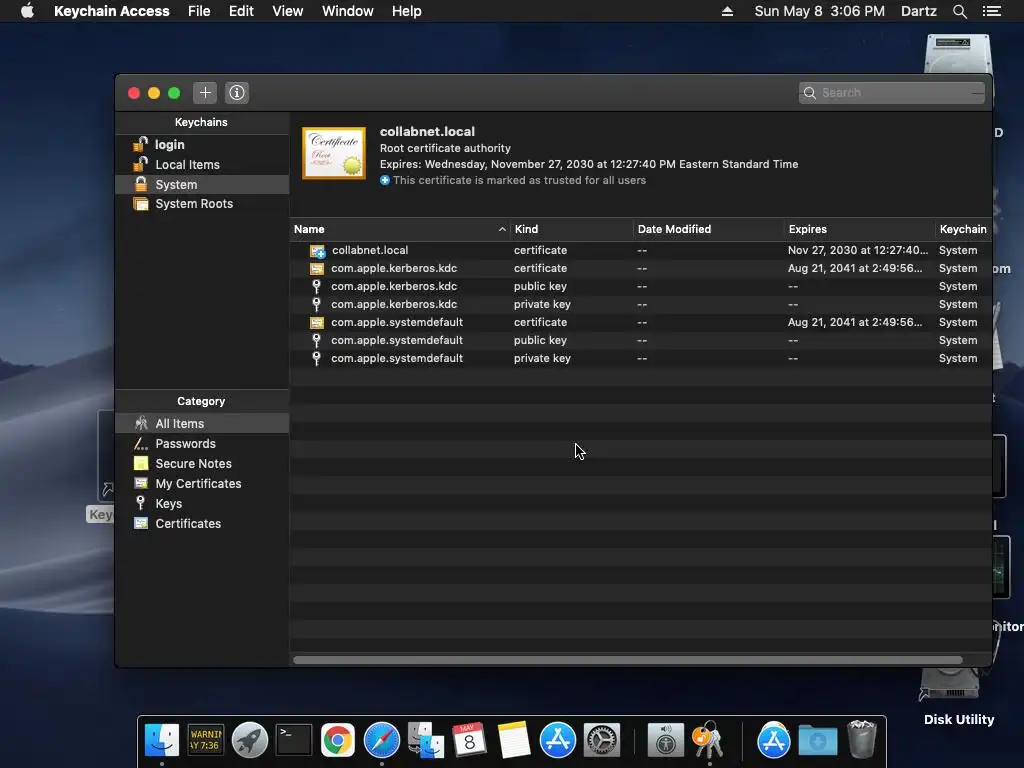Image resolution: width=1024 pixels, height=768 pixels.
Task: Select the System Roots keychain
Action: tap(202, 204)
